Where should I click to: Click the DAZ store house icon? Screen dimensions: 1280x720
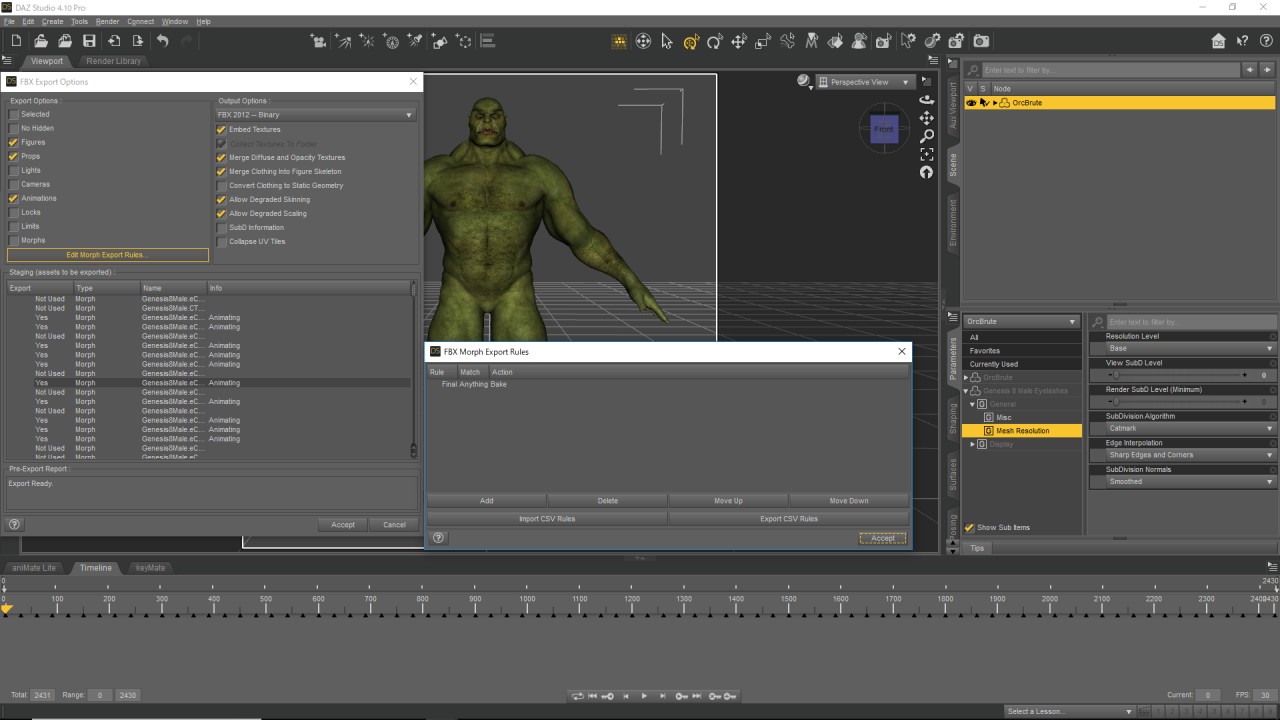click(1218, 41)
